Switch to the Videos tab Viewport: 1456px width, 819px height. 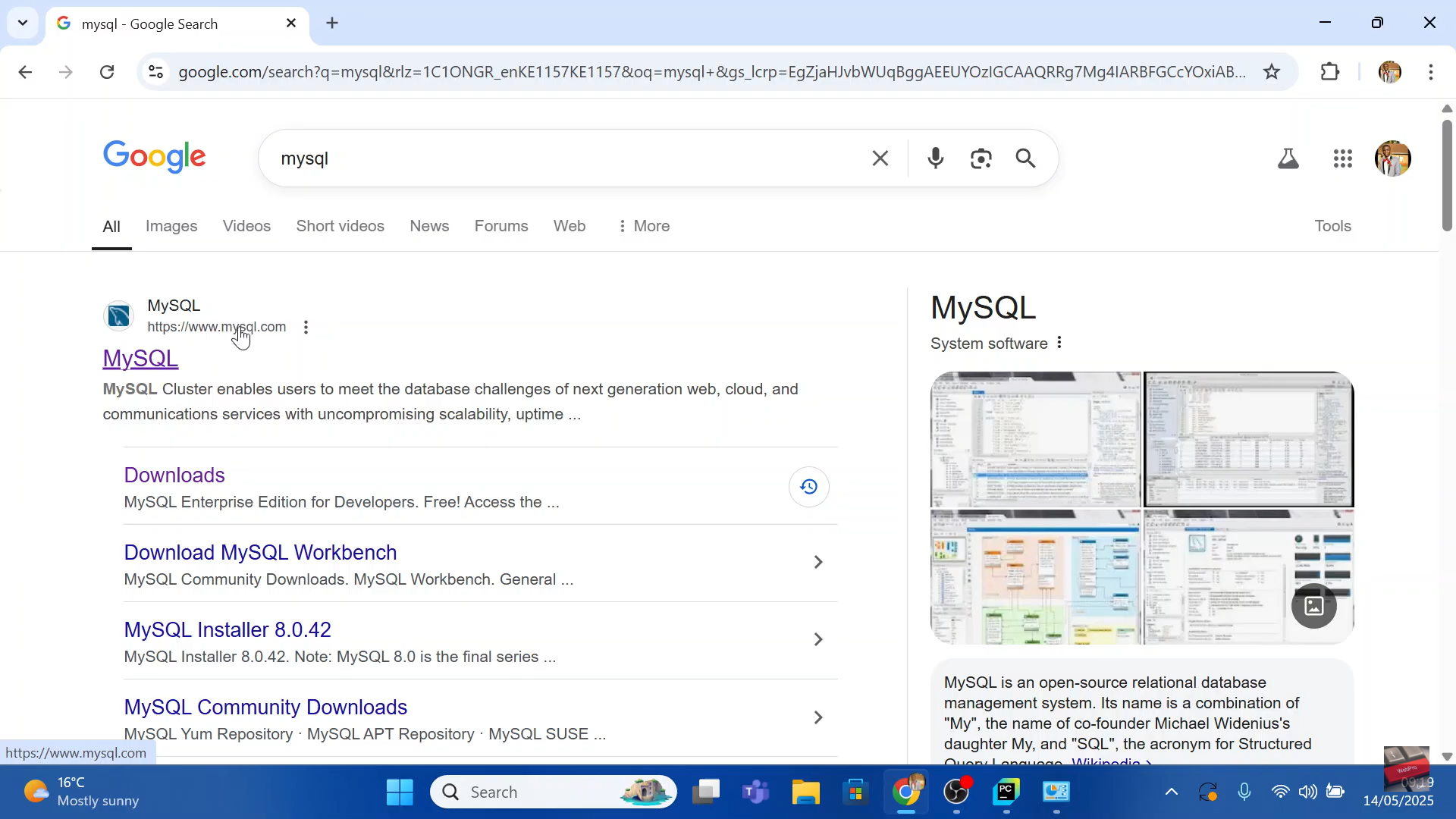click(246, 226)
